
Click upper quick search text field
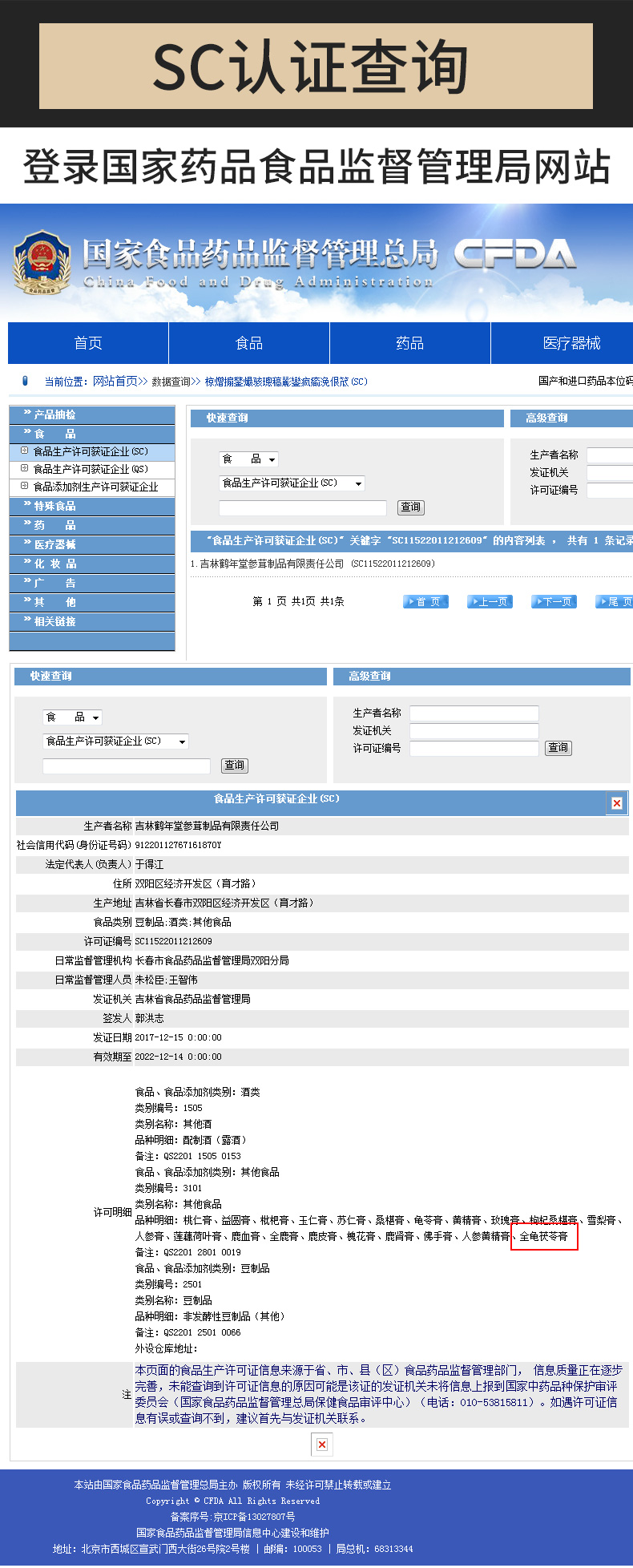click(x=303, y=507)
